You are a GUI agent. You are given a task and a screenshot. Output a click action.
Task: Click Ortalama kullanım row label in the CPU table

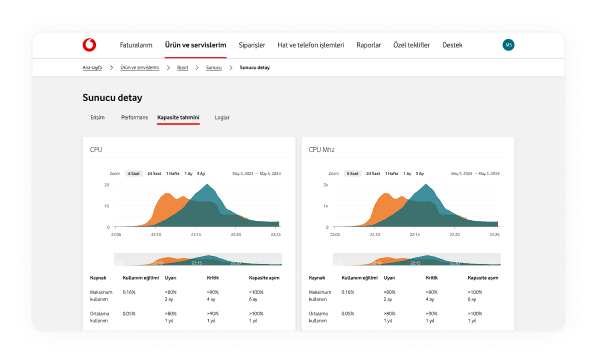coord(99,317)
